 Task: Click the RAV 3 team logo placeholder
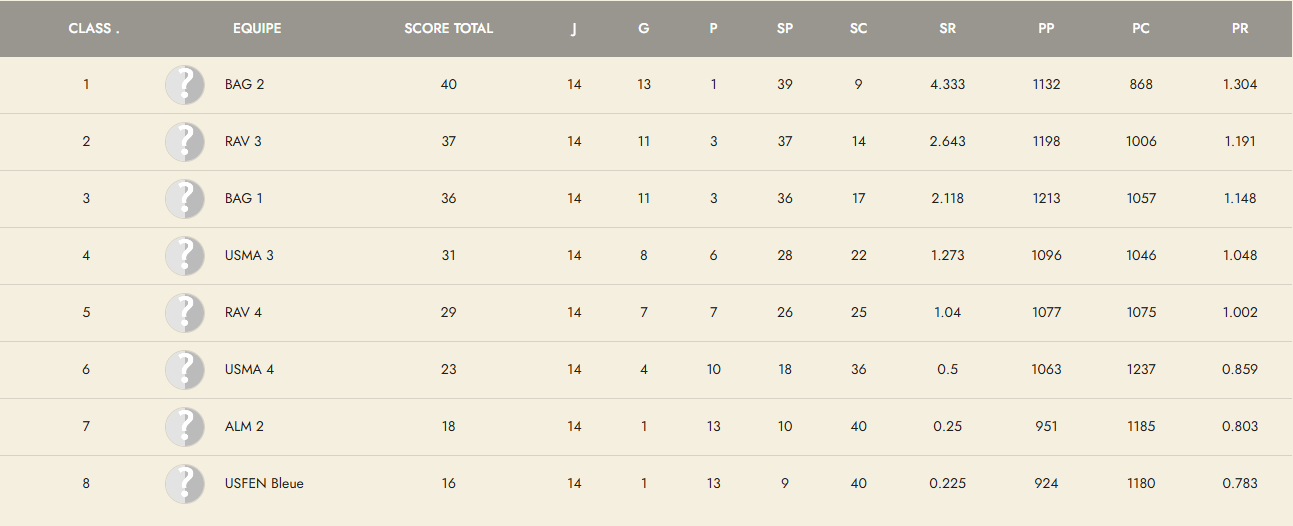pos(185,142)
